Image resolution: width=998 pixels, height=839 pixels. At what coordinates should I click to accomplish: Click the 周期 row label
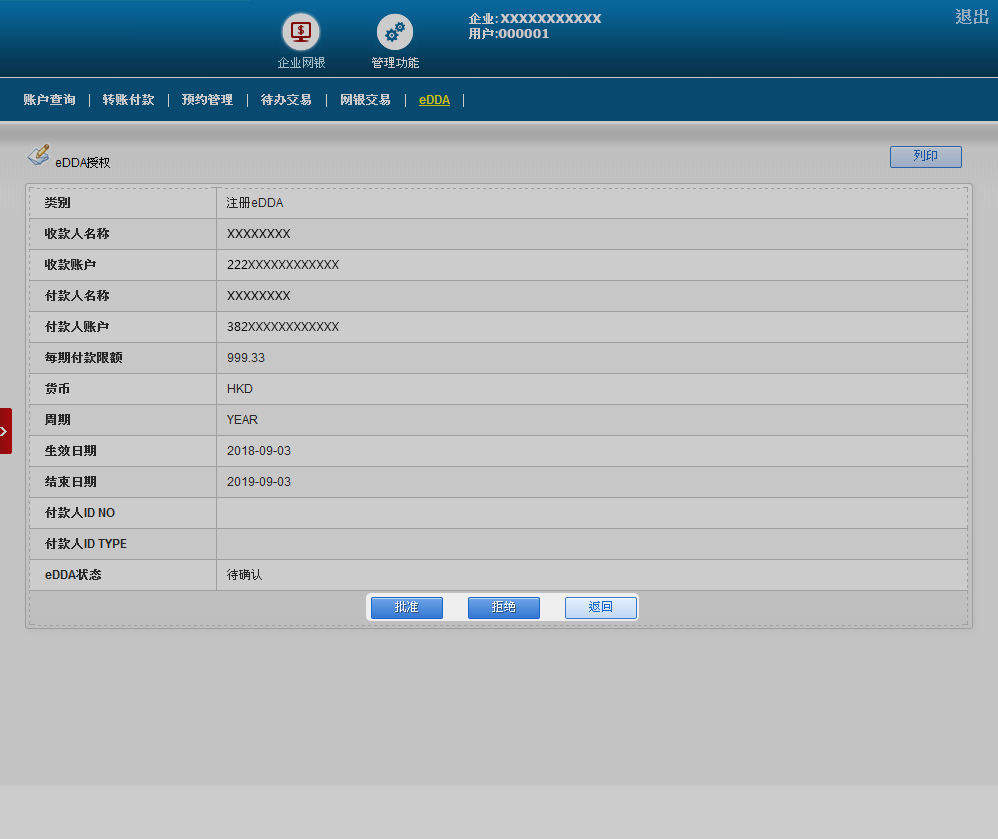coord(57,420)
